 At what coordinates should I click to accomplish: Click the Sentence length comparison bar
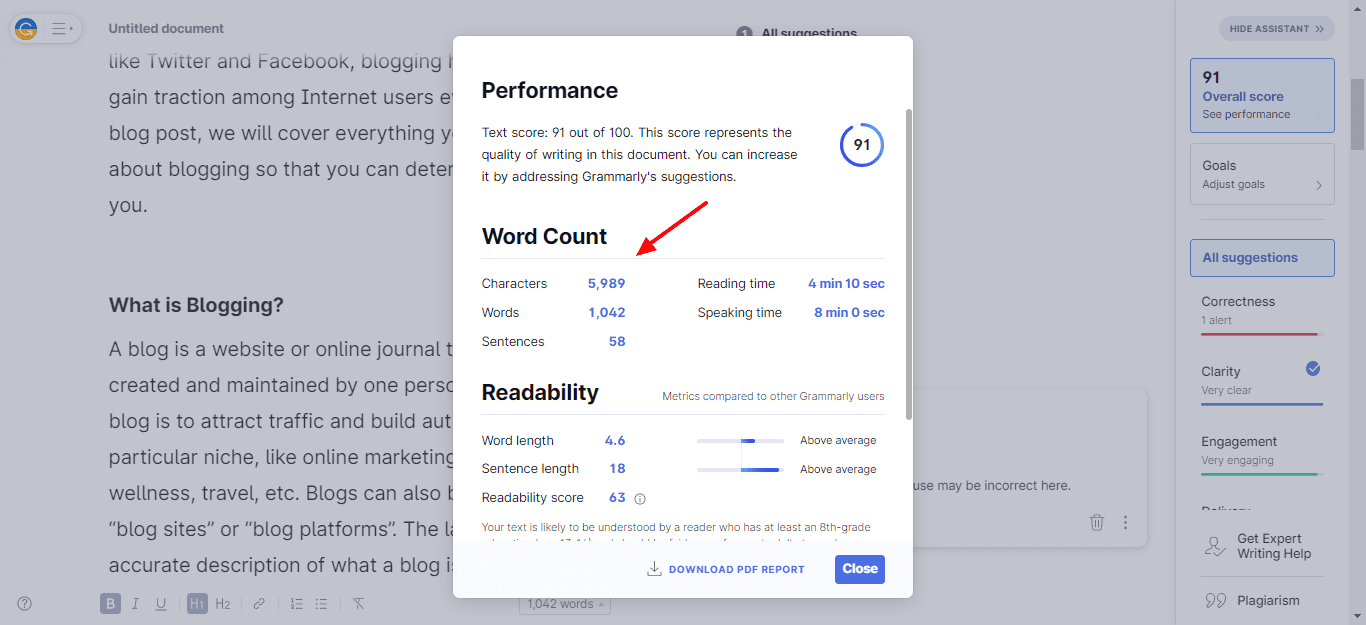(x=740, y=469)
